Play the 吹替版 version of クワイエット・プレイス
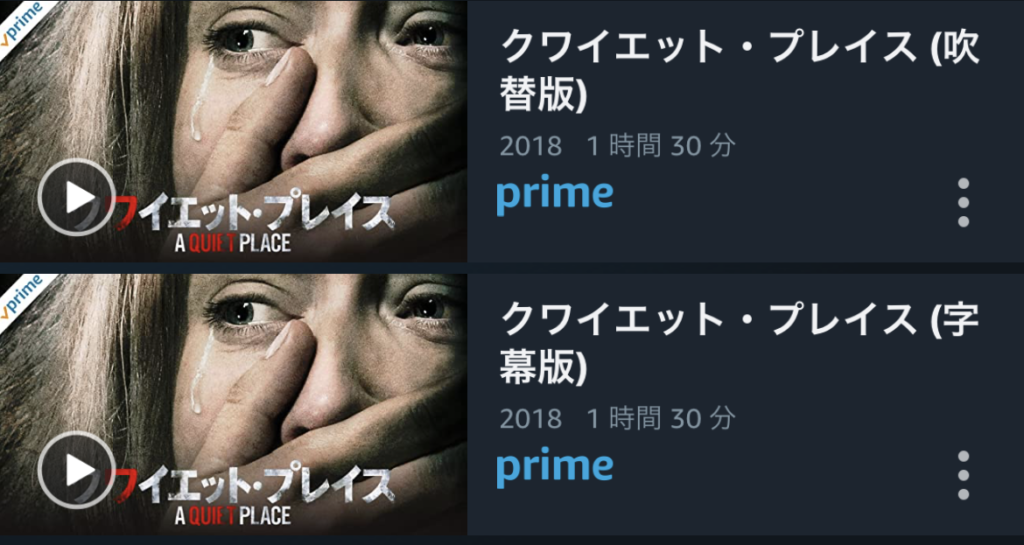Image resolution: width=1024 pixels, height=545 pixels. (77, 197)
